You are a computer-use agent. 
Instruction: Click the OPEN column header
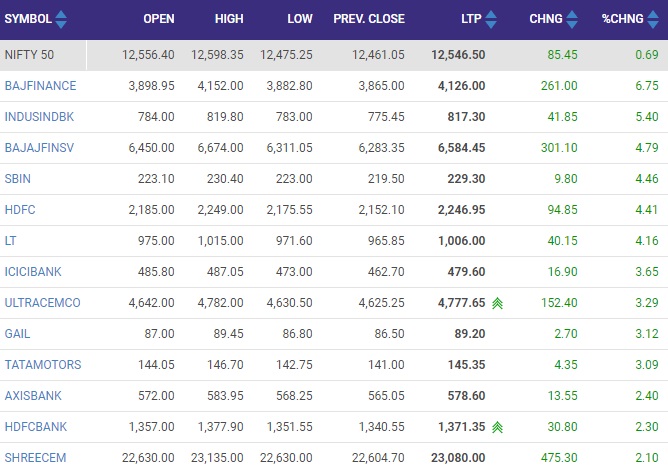(x=159, y=19)
